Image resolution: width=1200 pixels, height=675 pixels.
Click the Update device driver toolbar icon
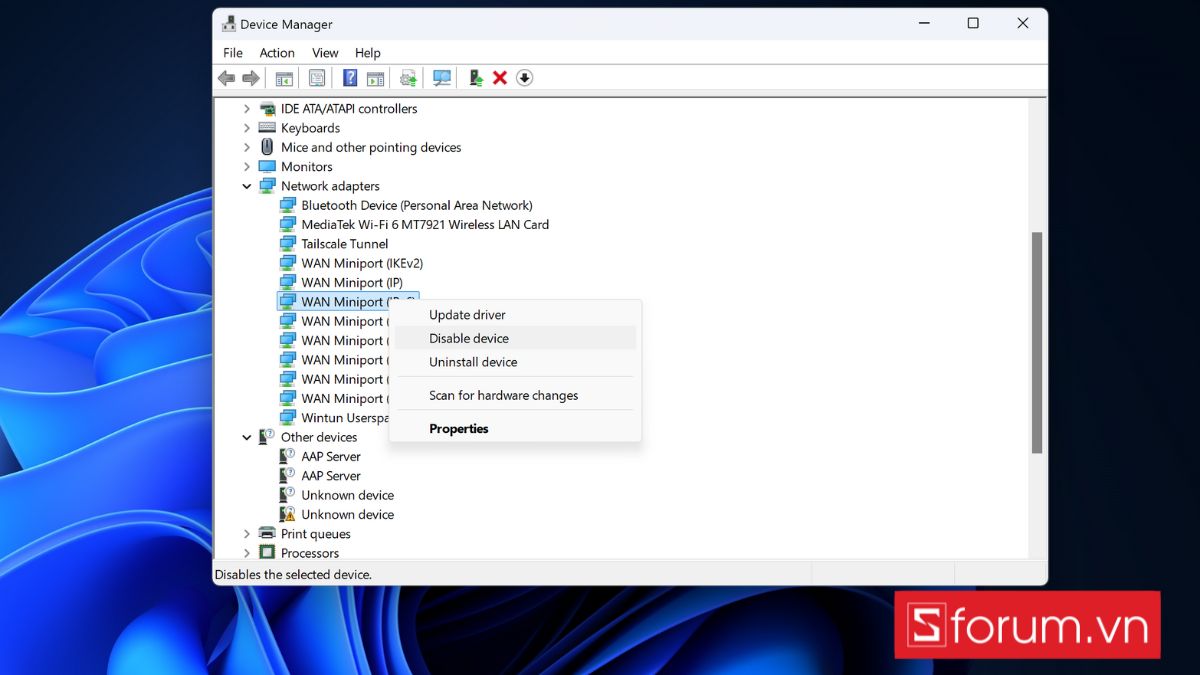coord(408,78)
